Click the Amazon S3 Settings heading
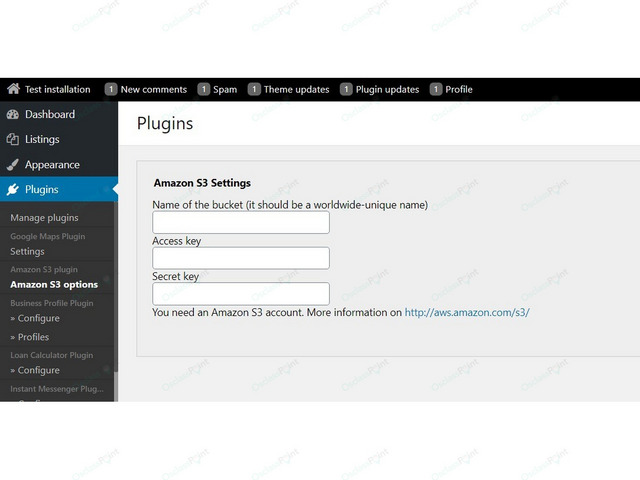The width and height of the screenshot is (640, 480). 202,183
